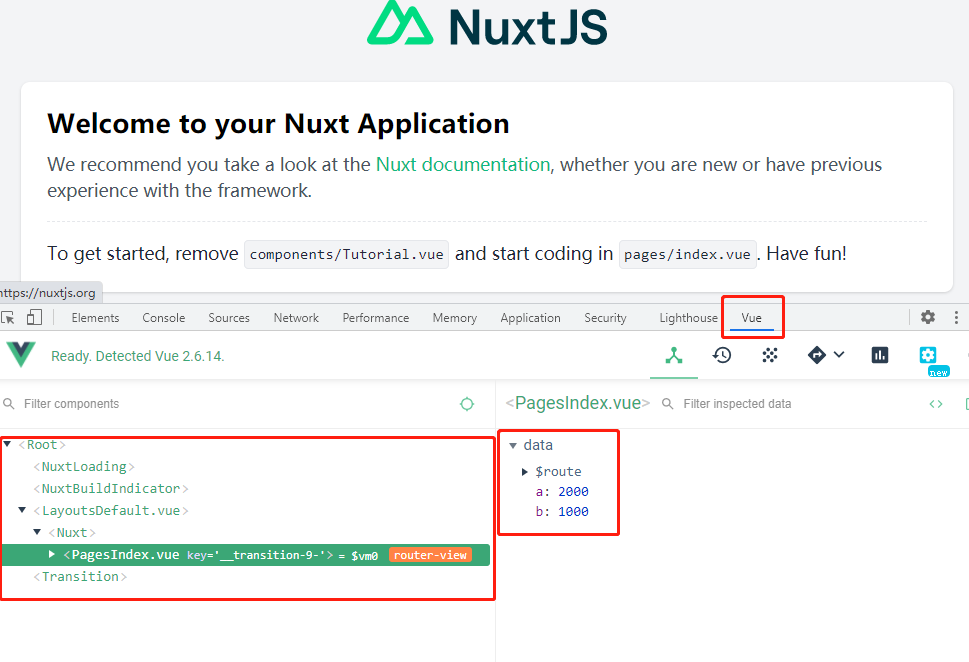Expand the $route data entry
Viewport: 969px width, 662px height.
[523, 471]
